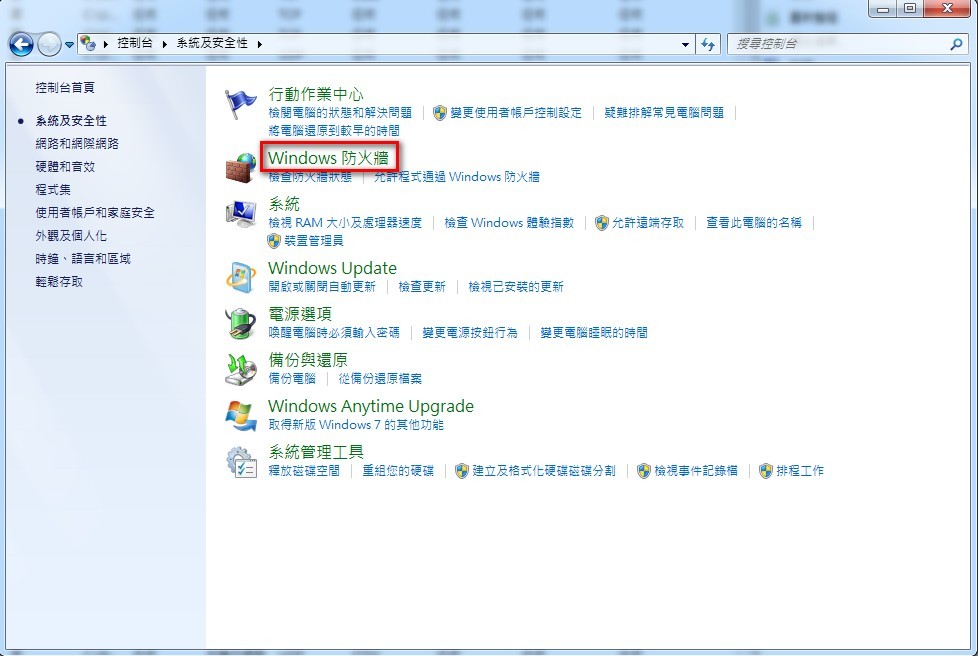978x656 pixels.
Task: Click 取得新版 Windows 7 的其他功能
Action: (x=356, y=425)
